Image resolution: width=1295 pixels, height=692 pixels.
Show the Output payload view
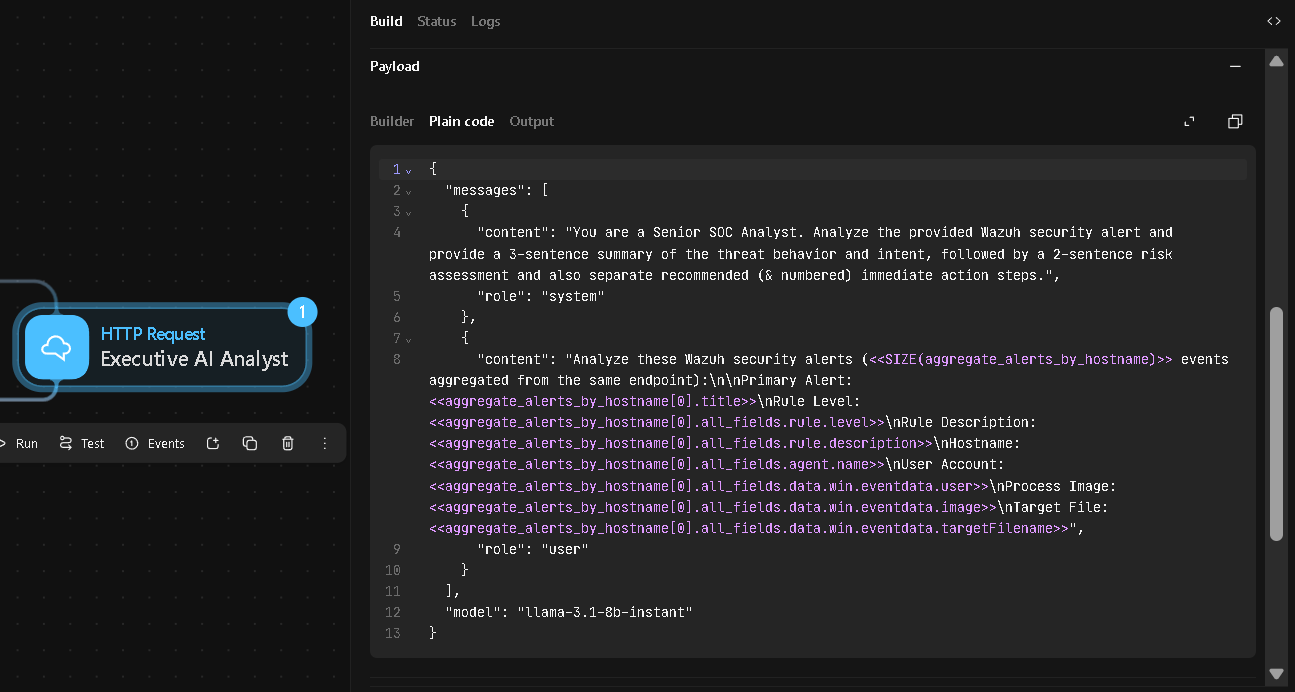(531, 121)
